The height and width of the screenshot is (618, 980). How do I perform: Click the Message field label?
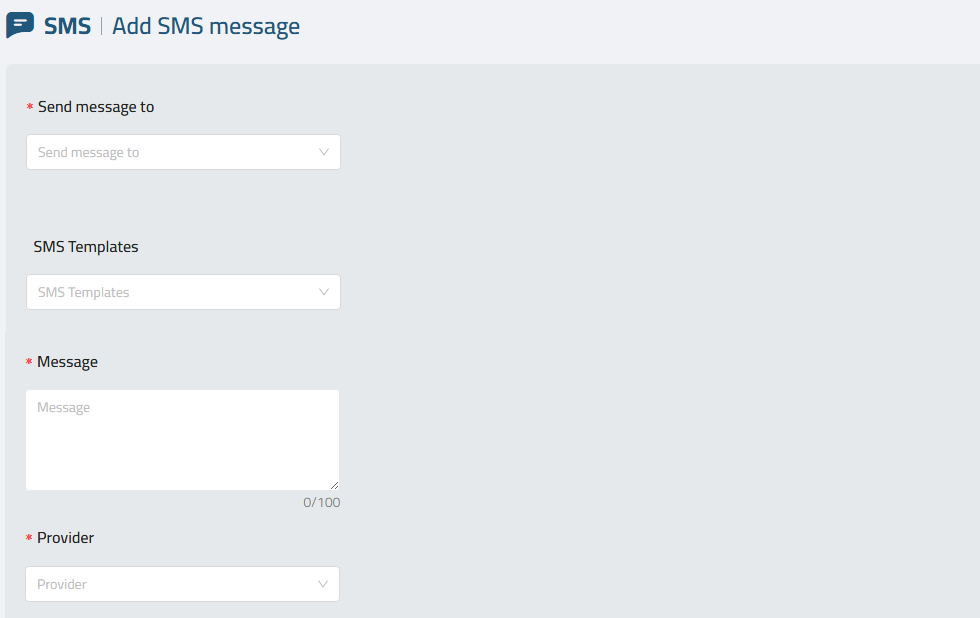(x=68, y=362)
